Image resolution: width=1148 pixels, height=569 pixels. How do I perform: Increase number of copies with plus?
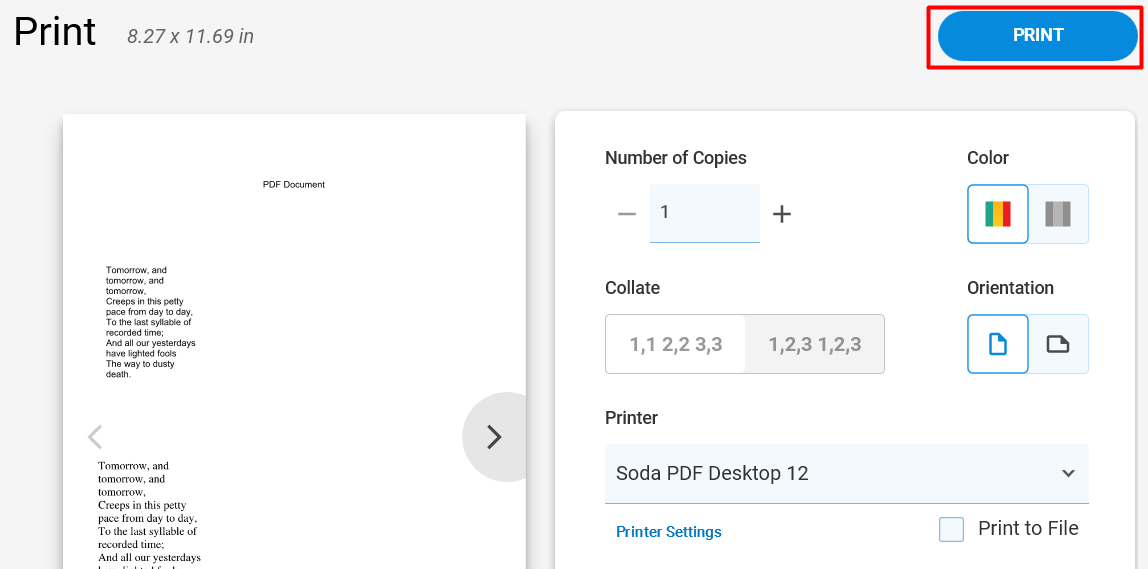(782, 214)
